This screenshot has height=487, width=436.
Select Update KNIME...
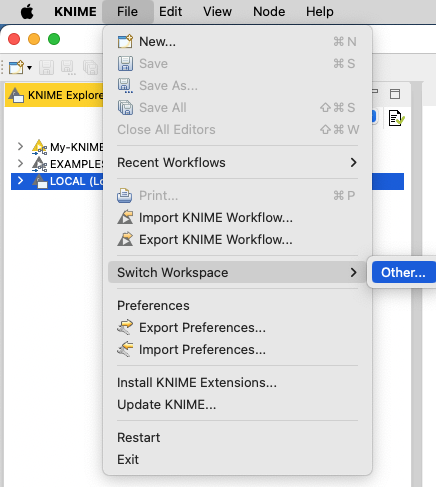tap(237, 405)
